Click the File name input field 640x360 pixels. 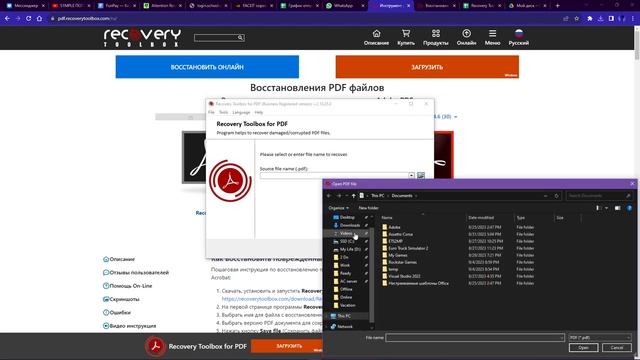tap(474, 338)
